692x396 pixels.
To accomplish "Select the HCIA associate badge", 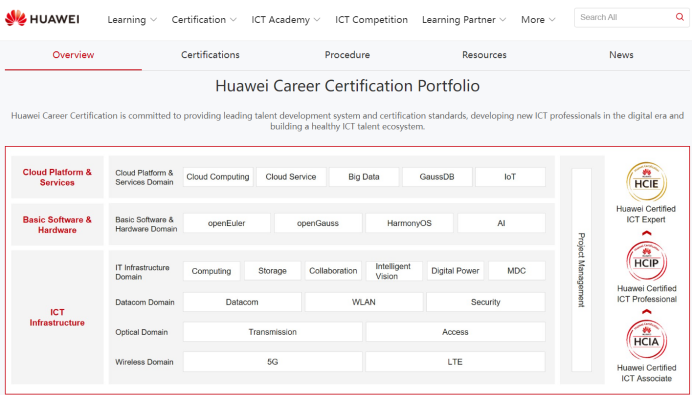I will tap(646, 340).
